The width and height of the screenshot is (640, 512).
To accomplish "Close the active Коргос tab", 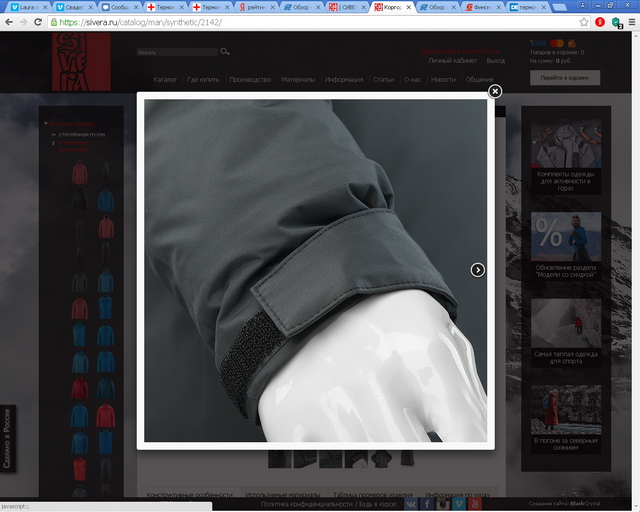I will click(409, 7).
